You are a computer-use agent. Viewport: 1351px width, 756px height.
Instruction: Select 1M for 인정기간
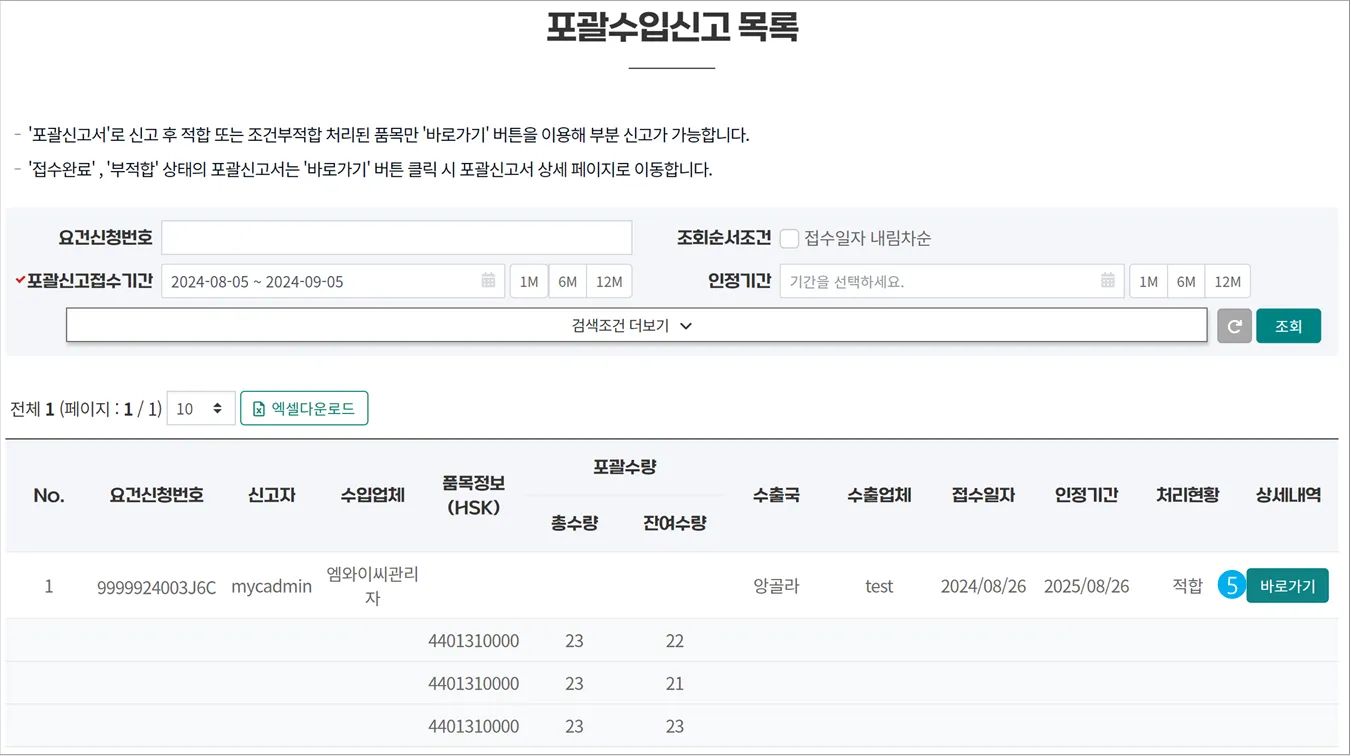(x=1148, y=281)
